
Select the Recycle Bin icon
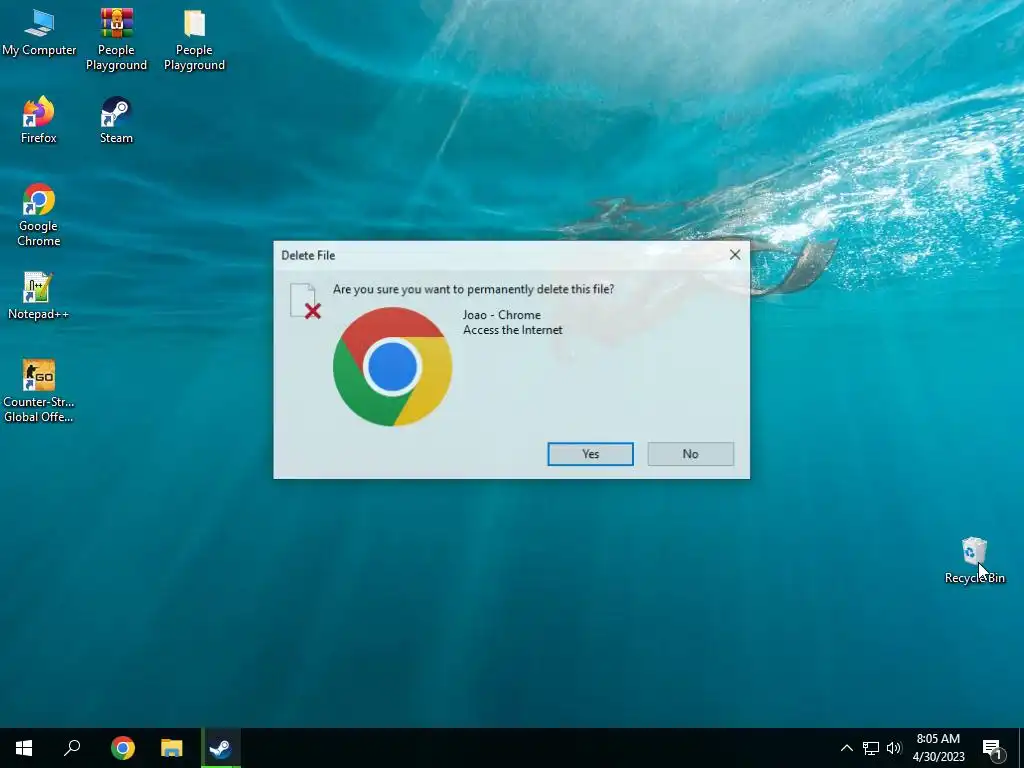[x=974, y=560]
